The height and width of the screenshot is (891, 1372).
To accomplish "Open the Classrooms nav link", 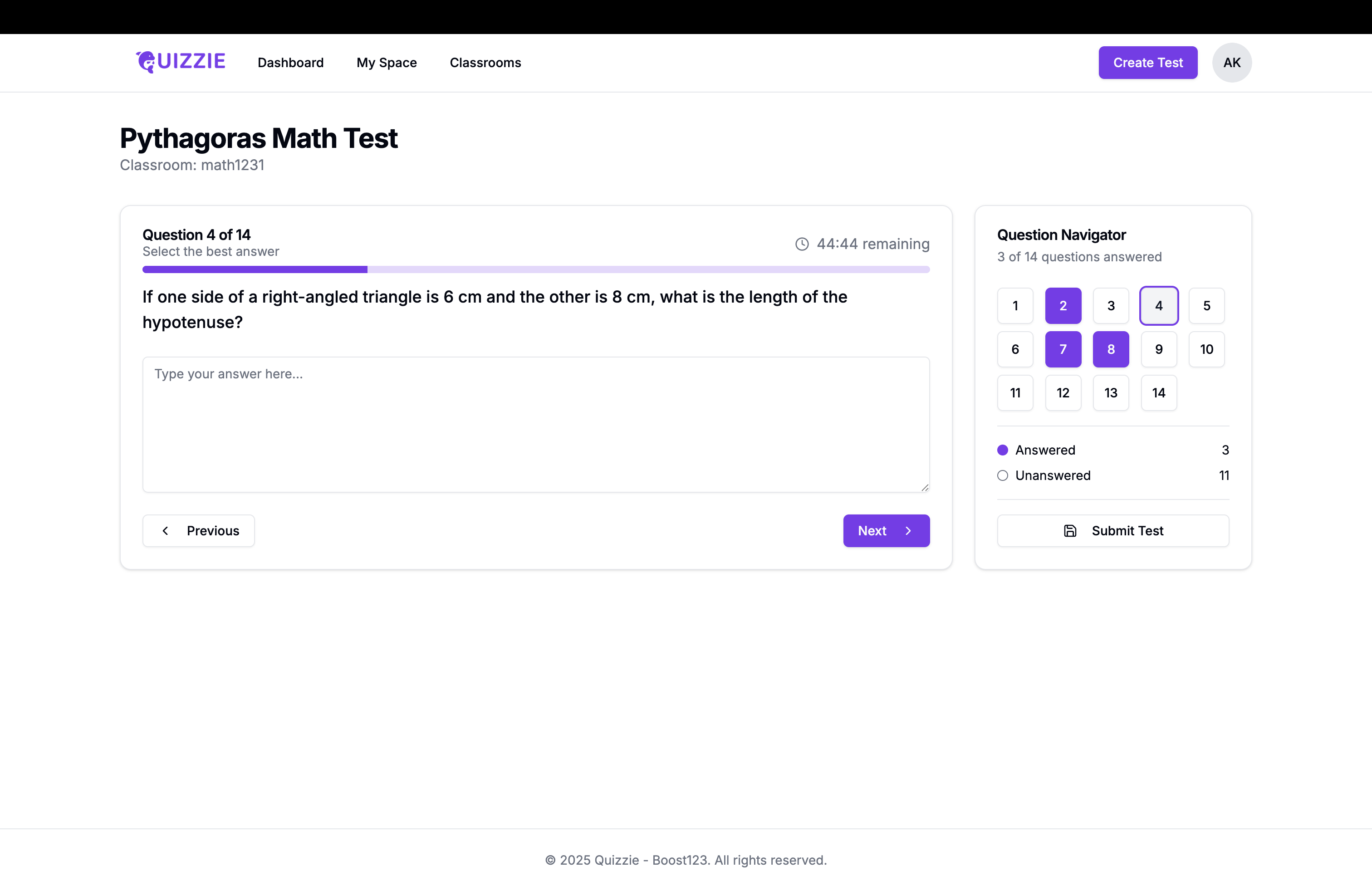I will coord(485,62).
